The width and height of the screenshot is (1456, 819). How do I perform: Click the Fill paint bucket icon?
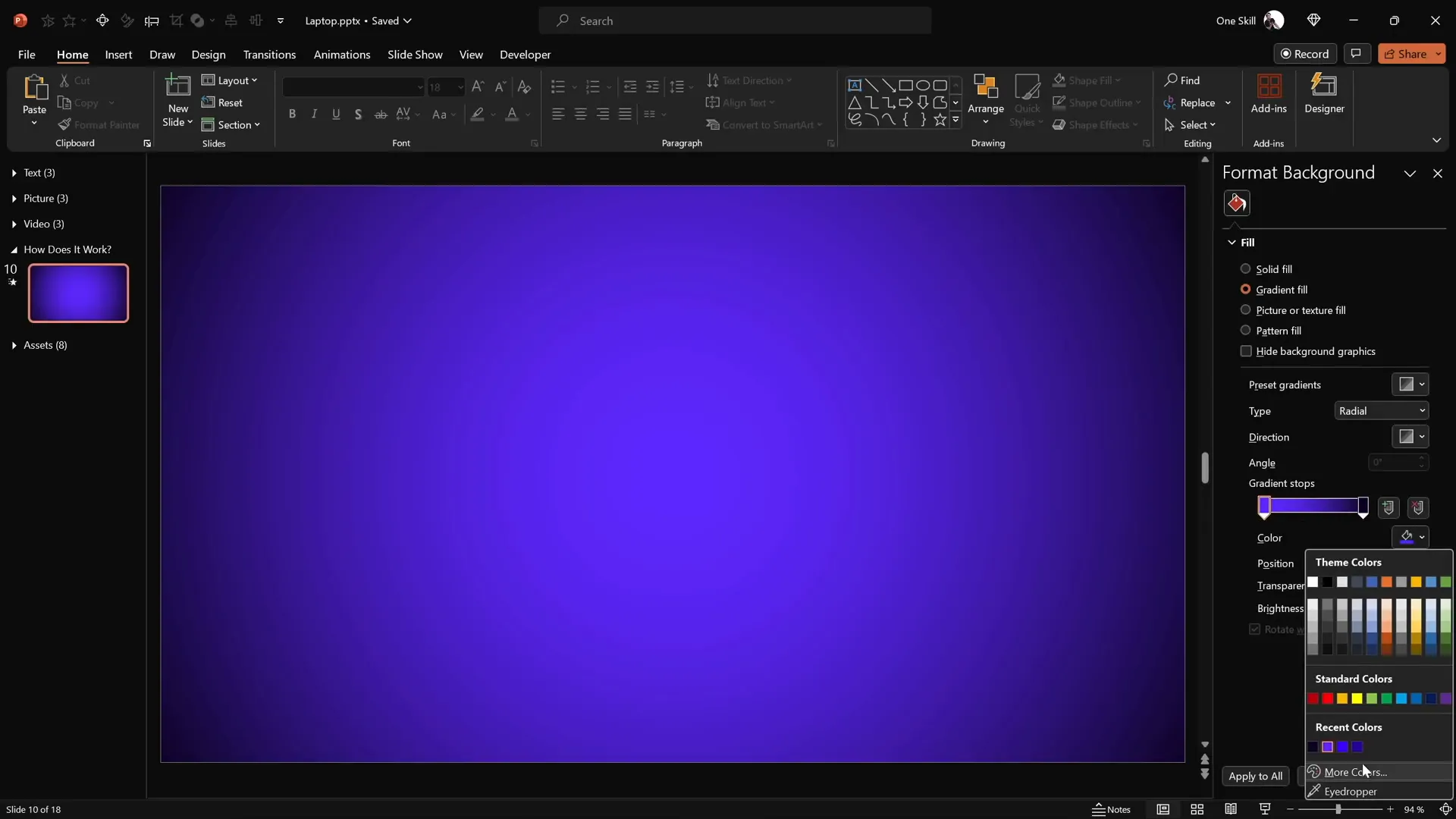(1237, 203)
